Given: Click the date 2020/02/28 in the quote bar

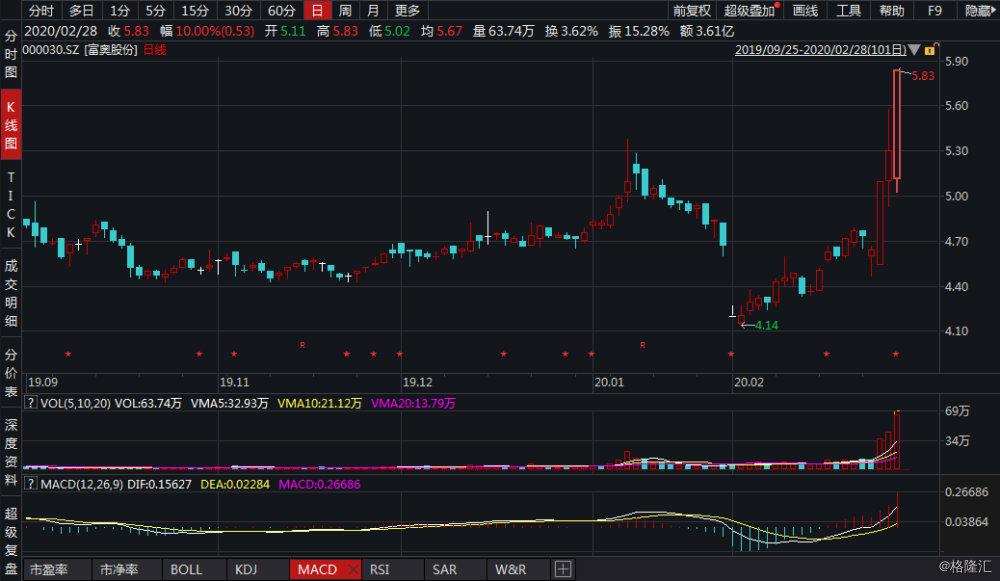Looking at the screenshot, I should point(61,31).
